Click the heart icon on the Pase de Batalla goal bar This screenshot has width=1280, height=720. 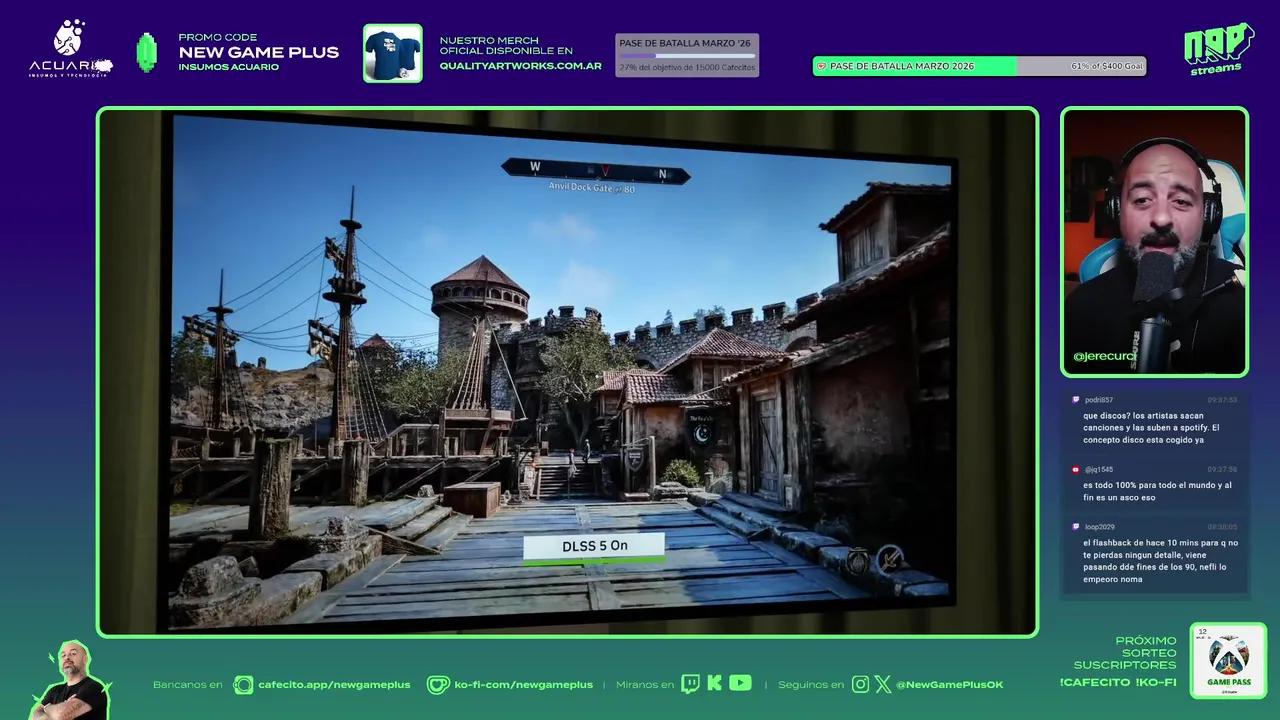(822, 66)
